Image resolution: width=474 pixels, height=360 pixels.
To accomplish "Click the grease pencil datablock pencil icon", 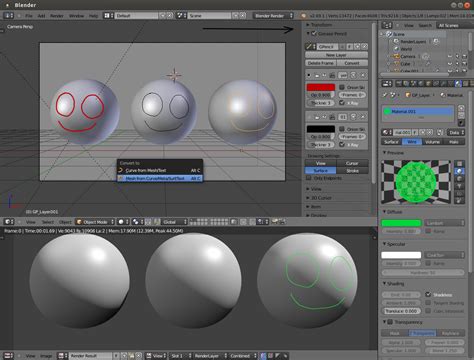I will point(310,47).
